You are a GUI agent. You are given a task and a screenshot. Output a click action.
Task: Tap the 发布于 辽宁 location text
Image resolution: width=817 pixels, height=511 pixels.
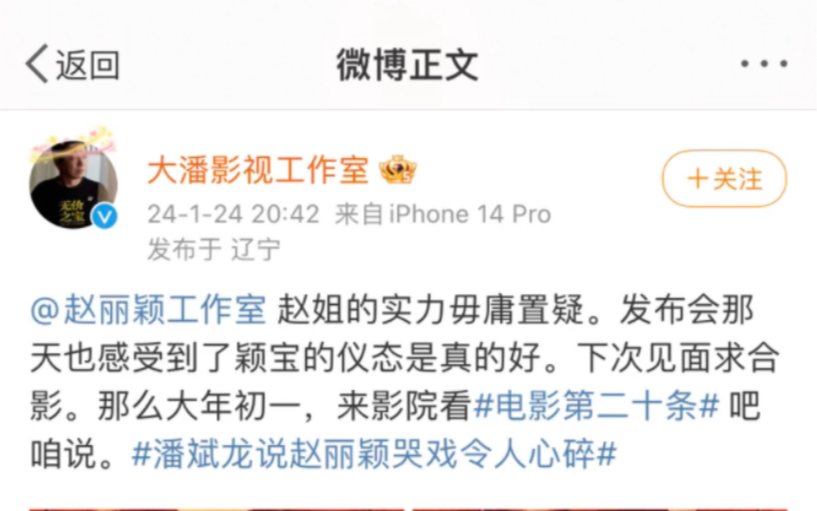coord(214,249)
